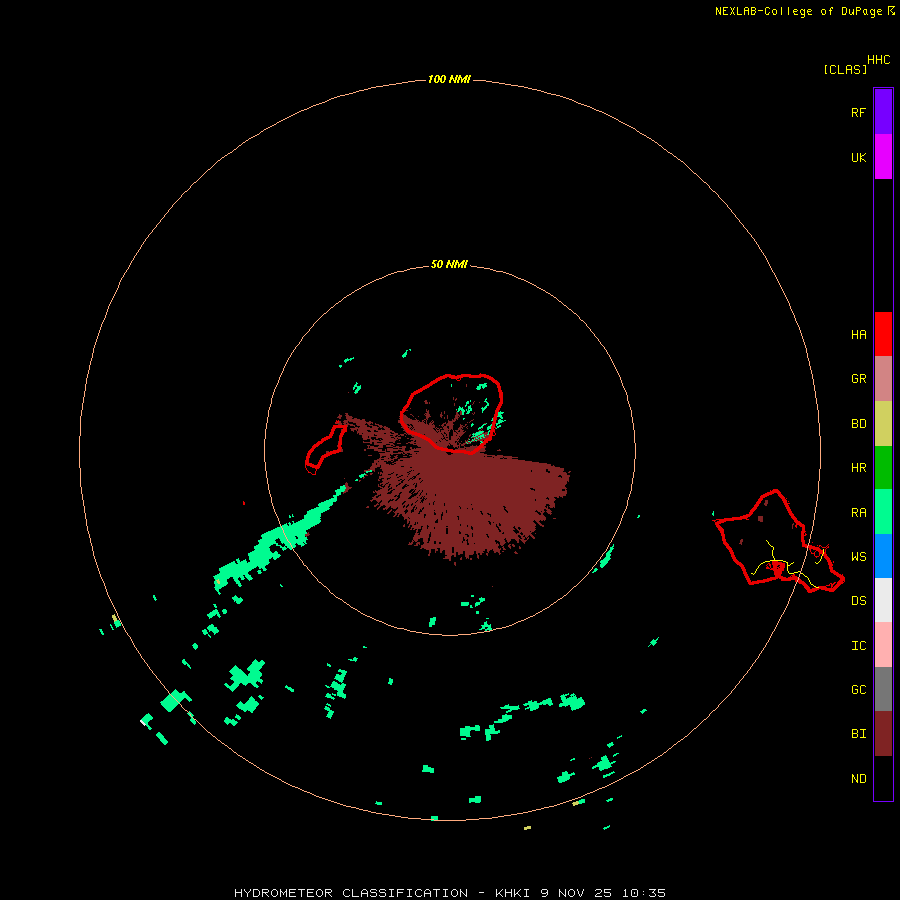The image size is (900, 900).
Task: Click the ND black legend swatch
Action: pyautogui.click(x=883, y=778)
